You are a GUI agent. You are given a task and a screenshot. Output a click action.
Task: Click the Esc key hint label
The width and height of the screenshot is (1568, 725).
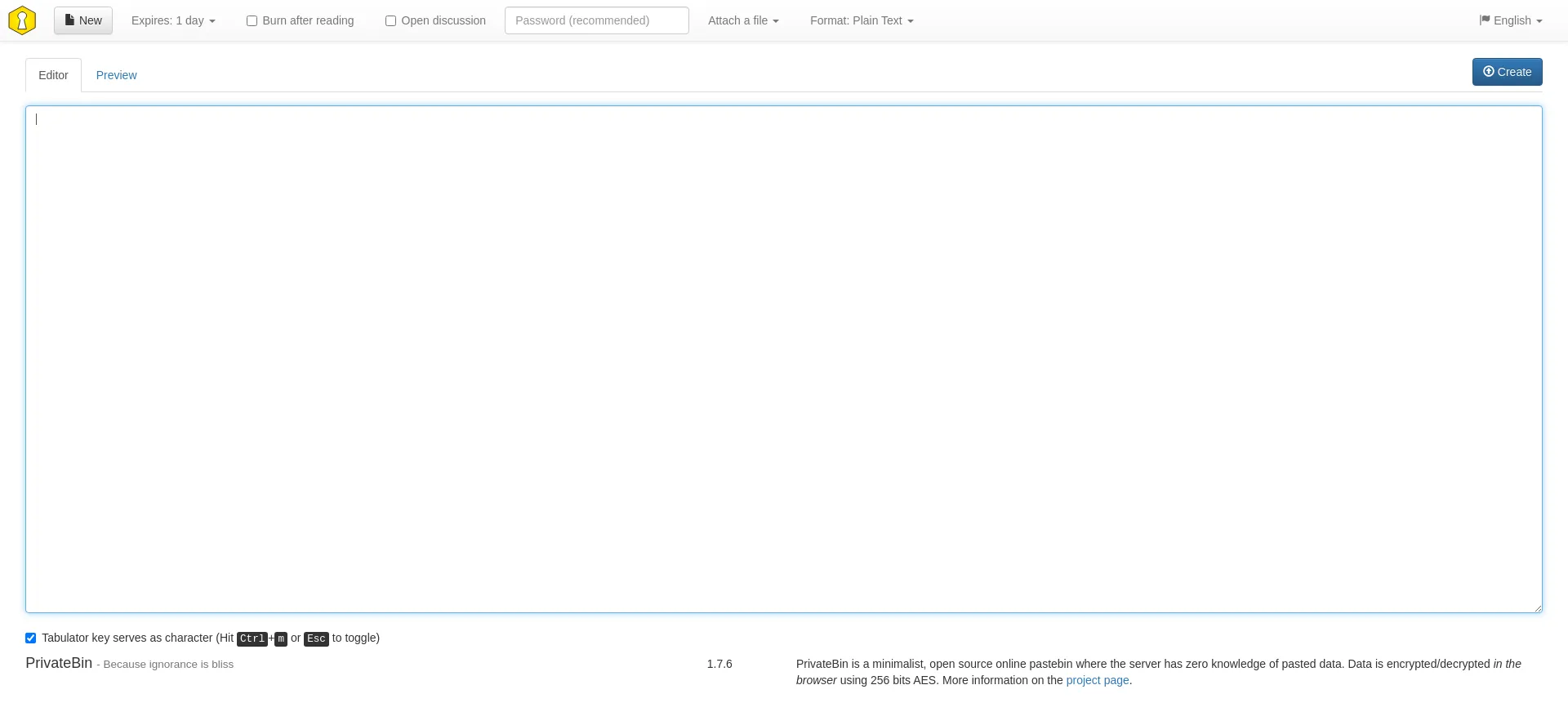(x=316, y=638)
